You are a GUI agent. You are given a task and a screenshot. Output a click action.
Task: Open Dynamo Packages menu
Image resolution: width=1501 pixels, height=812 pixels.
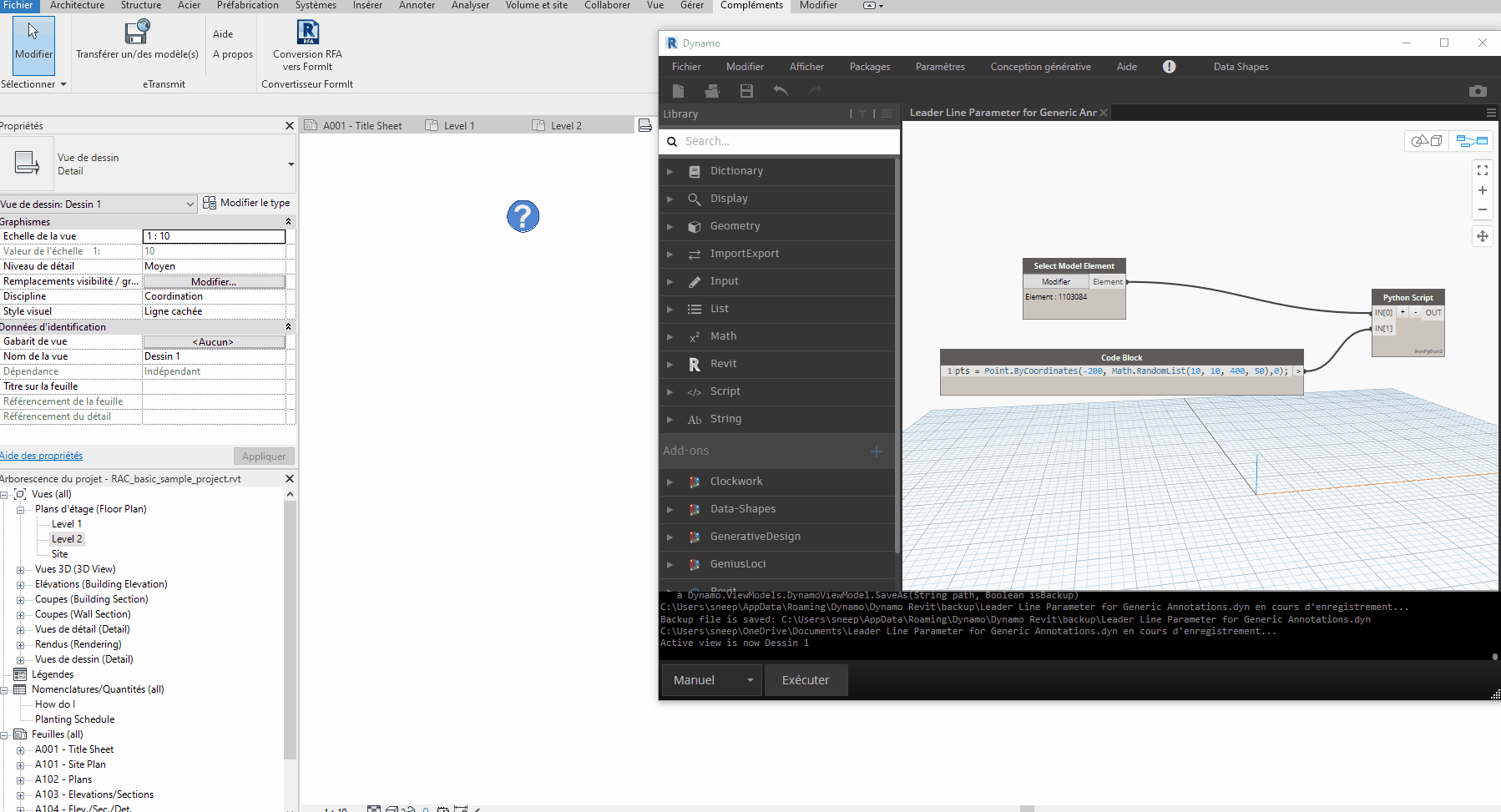click(870, 67)
